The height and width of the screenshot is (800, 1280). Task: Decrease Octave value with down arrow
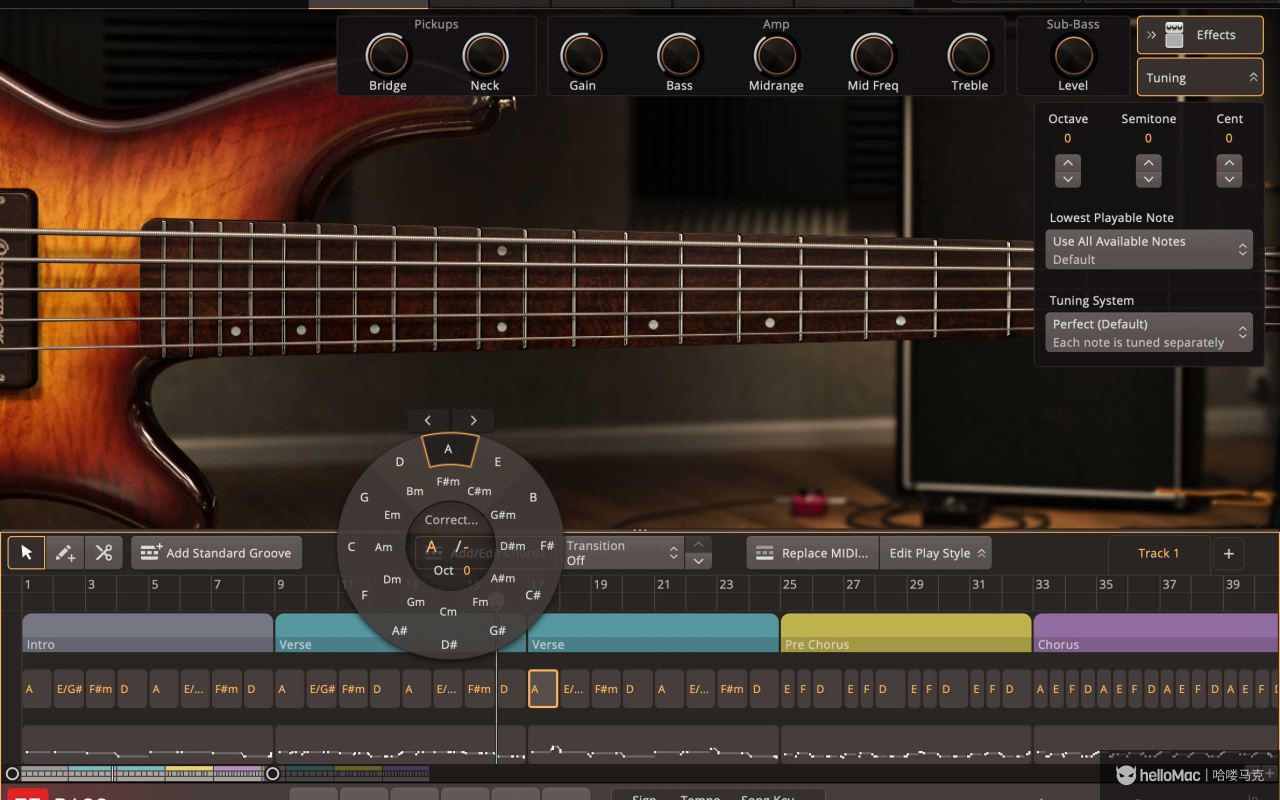tap(1068, 179)
